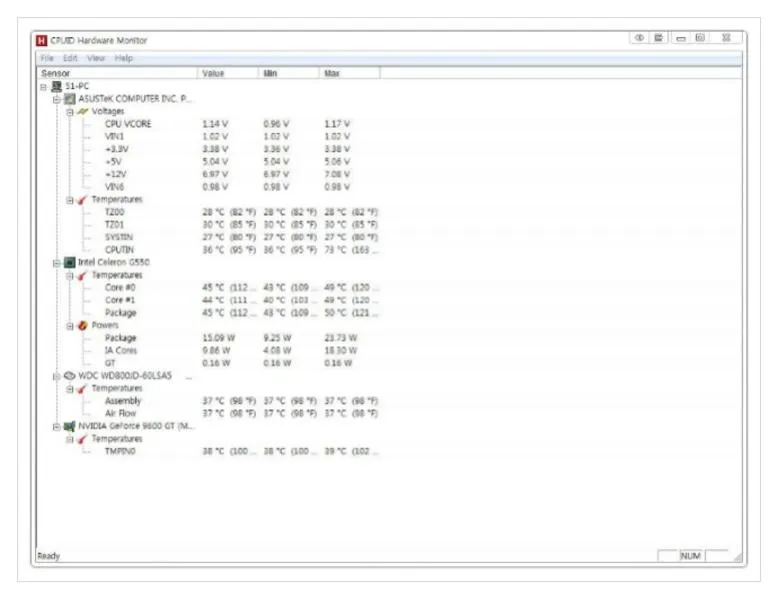Collapse Celeron Temperatures group above Core #0
This screenshot has width=778, height=599.
pyautogui.click(x=70, y=276)
